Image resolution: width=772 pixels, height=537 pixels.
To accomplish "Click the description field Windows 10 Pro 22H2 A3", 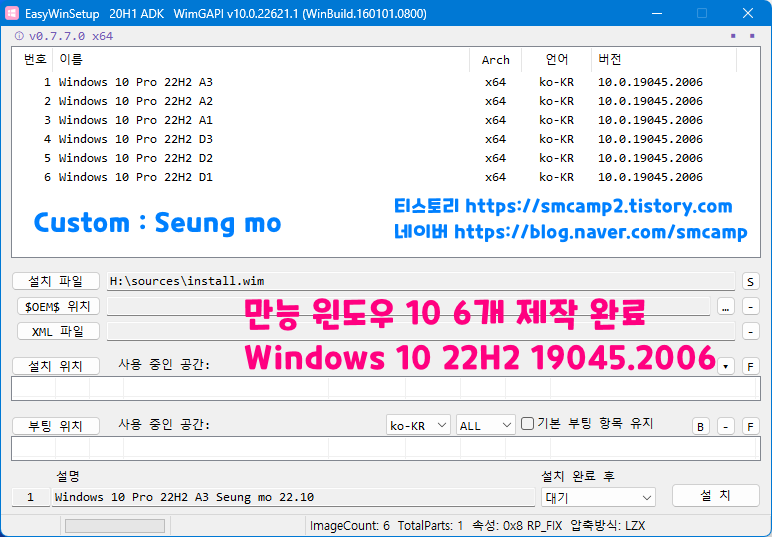I will coord(293,497).
